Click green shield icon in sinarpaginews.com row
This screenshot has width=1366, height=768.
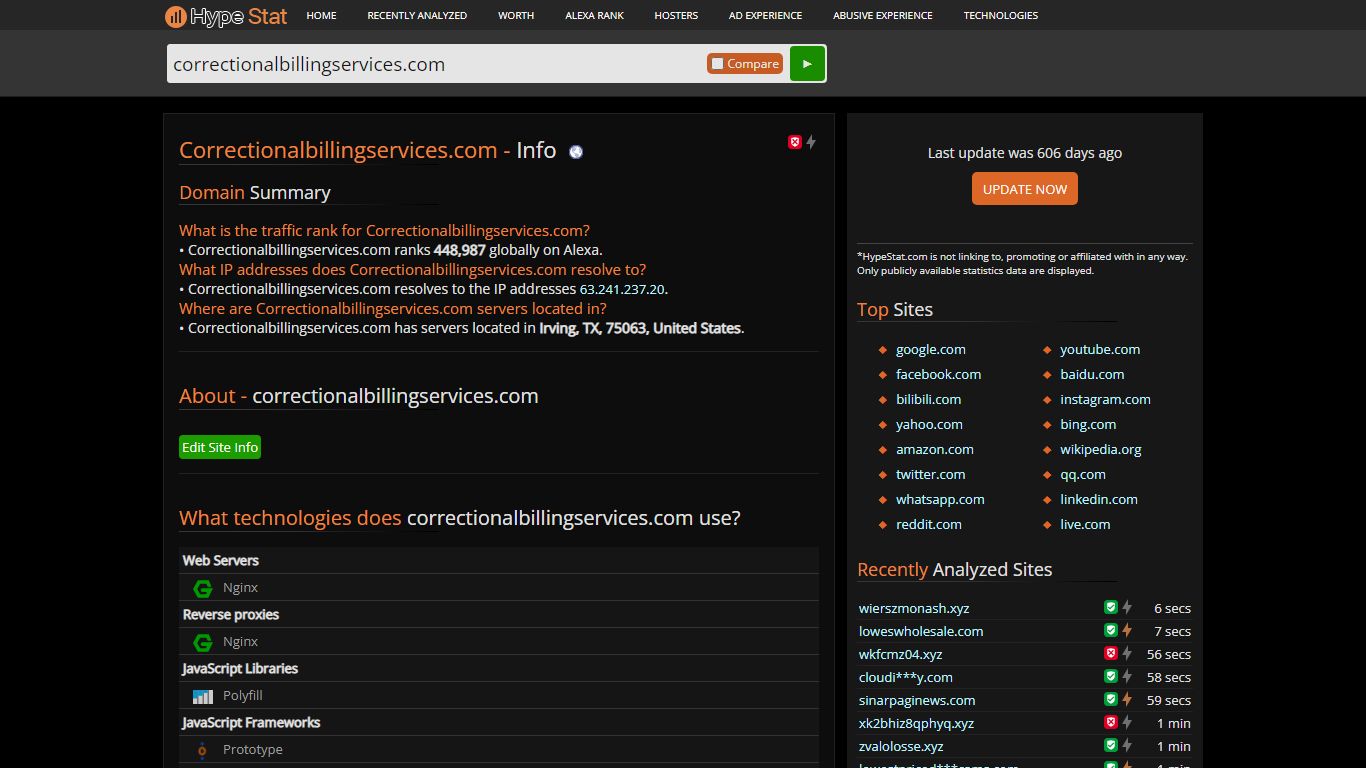pyautogui.click(x=1110, y=699)
